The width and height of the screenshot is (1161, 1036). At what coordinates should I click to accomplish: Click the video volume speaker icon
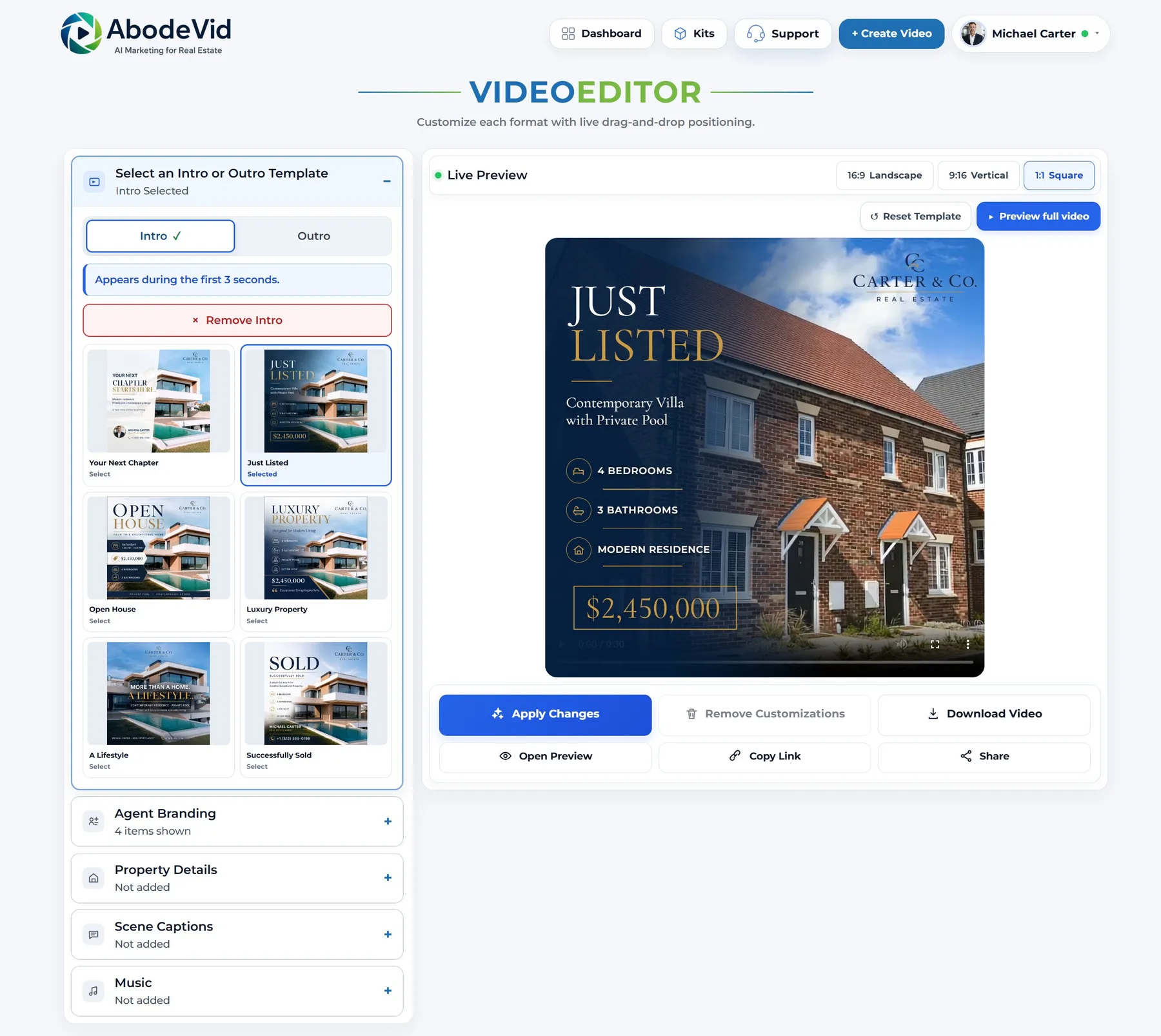pyautogui.click(x=902, y=644)
